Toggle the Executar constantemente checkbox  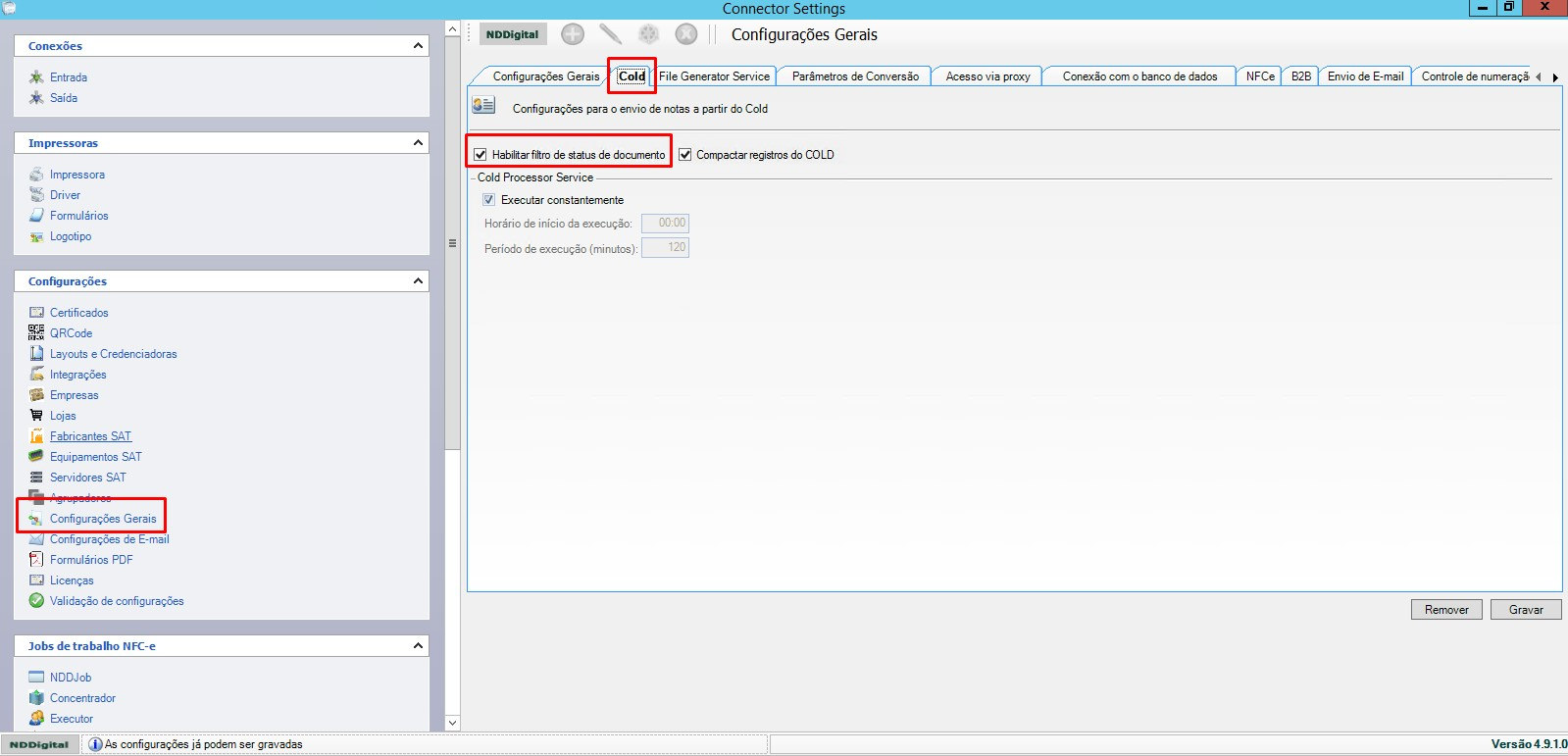488,200
